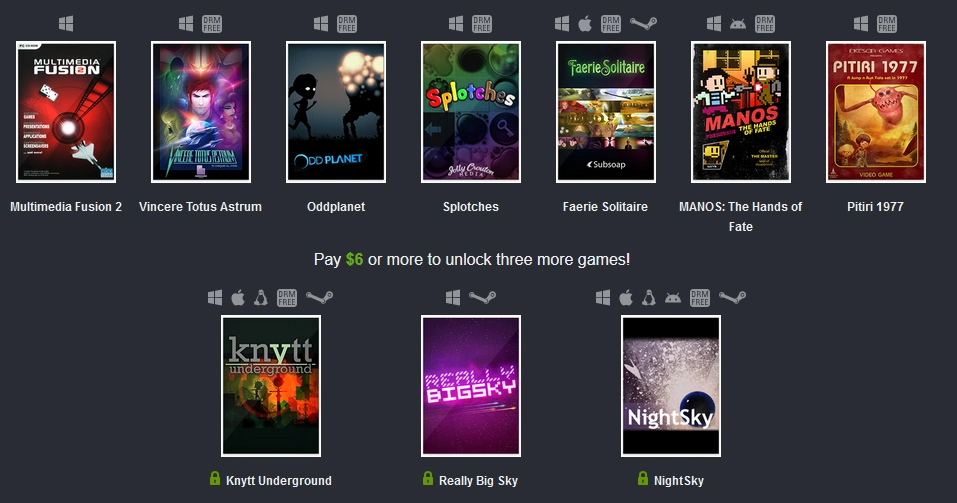Click the Windows icon above Vincere Totus Astrum
The image size is (957, 503).
pos(186,24)
